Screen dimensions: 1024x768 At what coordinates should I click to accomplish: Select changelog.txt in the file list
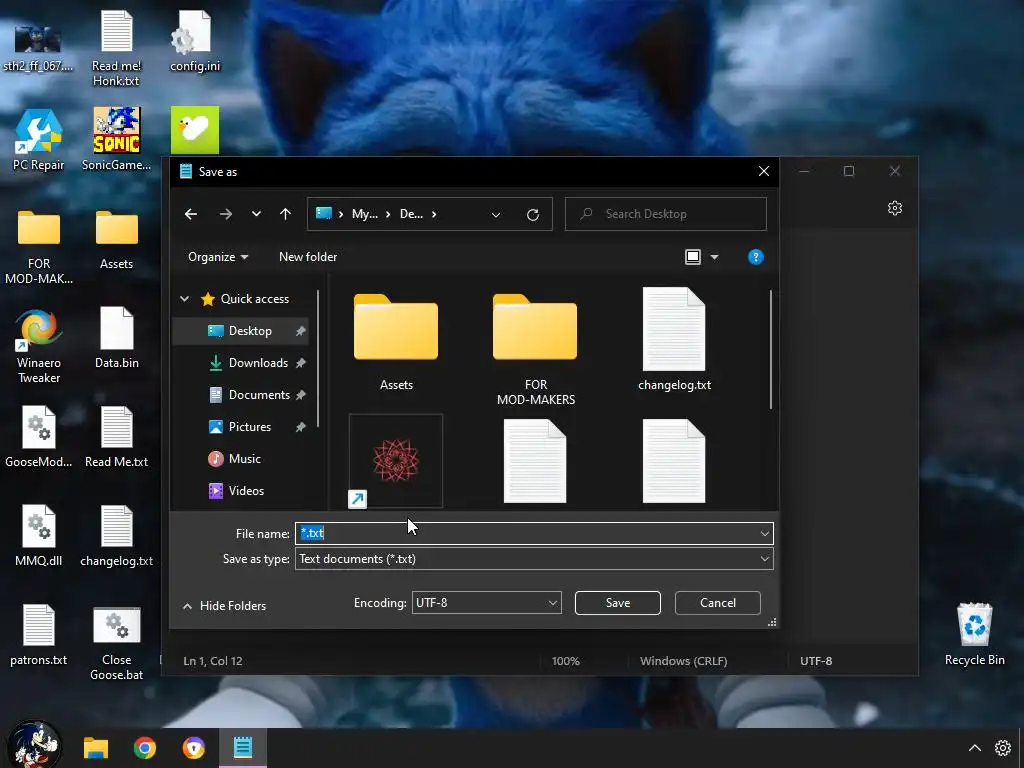(x=674, y=341)
